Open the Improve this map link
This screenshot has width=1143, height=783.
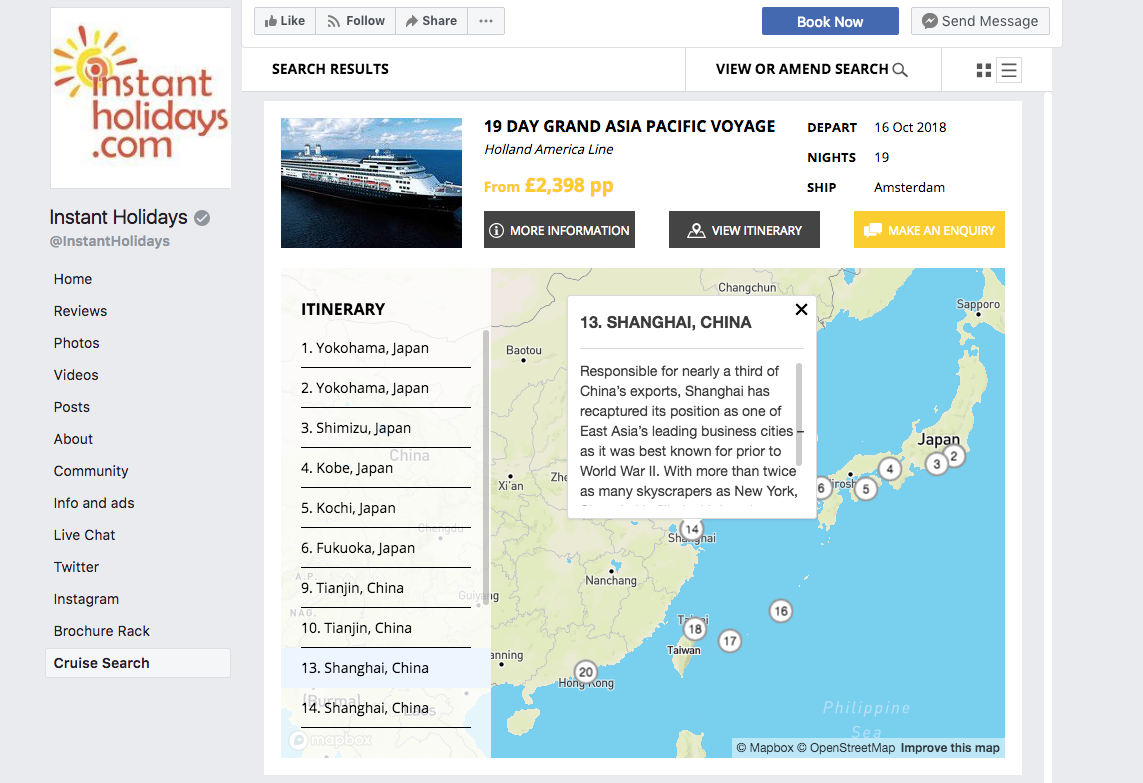point(949,747)
